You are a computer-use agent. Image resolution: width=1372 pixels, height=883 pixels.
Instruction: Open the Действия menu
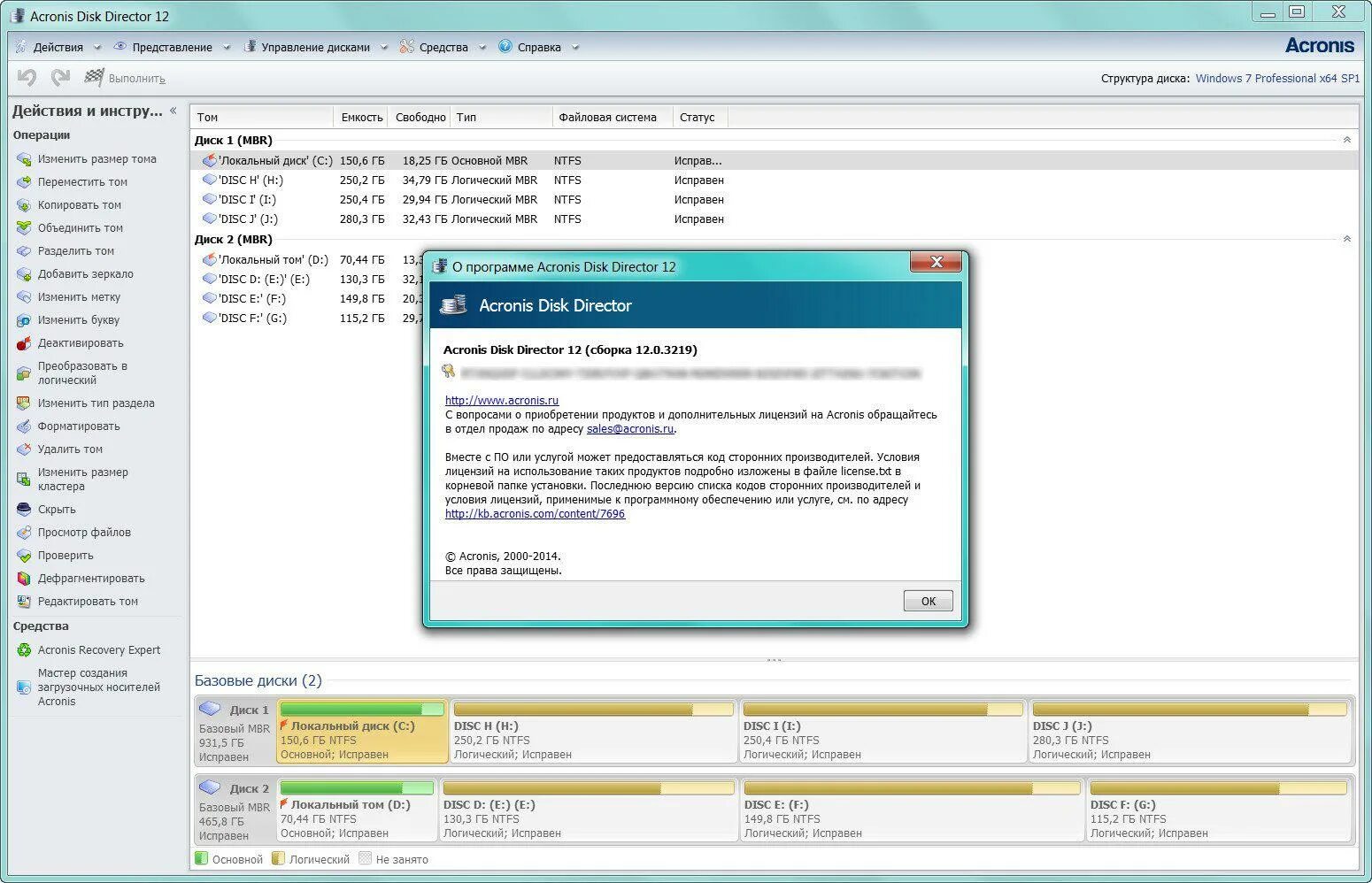pos(58,47)
